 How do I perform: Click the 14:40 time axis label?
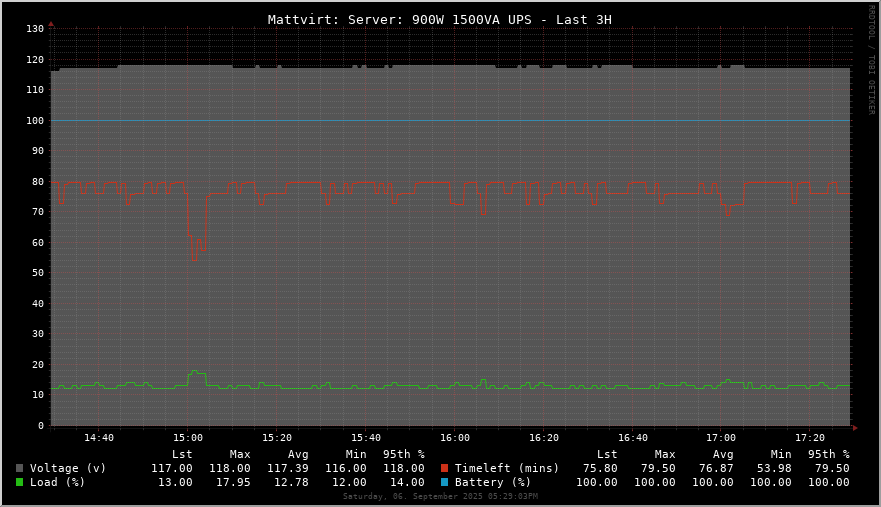click(x=99, y=438)
